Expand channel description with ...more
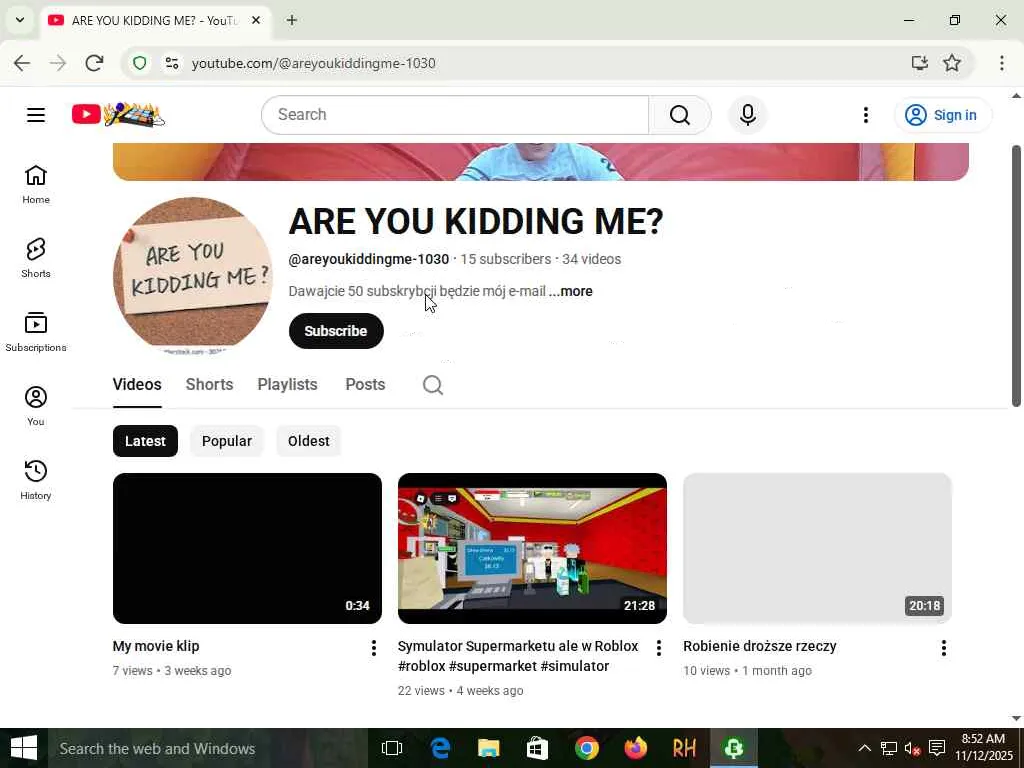The height and width of the screenshot is (768, 1024). (x=571, y=291)
